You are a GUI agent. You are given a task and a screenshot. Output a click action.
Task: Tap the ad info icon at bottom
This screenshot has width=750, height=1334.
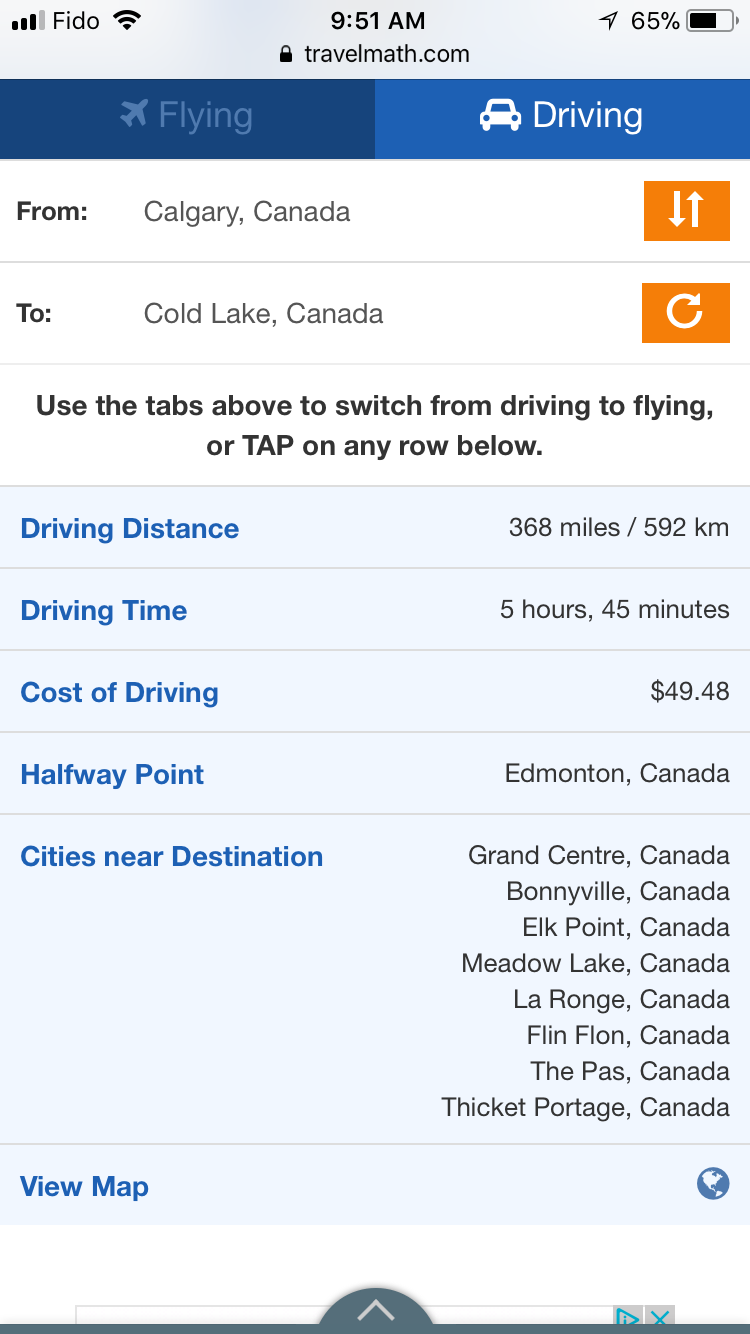[628, 1318]
